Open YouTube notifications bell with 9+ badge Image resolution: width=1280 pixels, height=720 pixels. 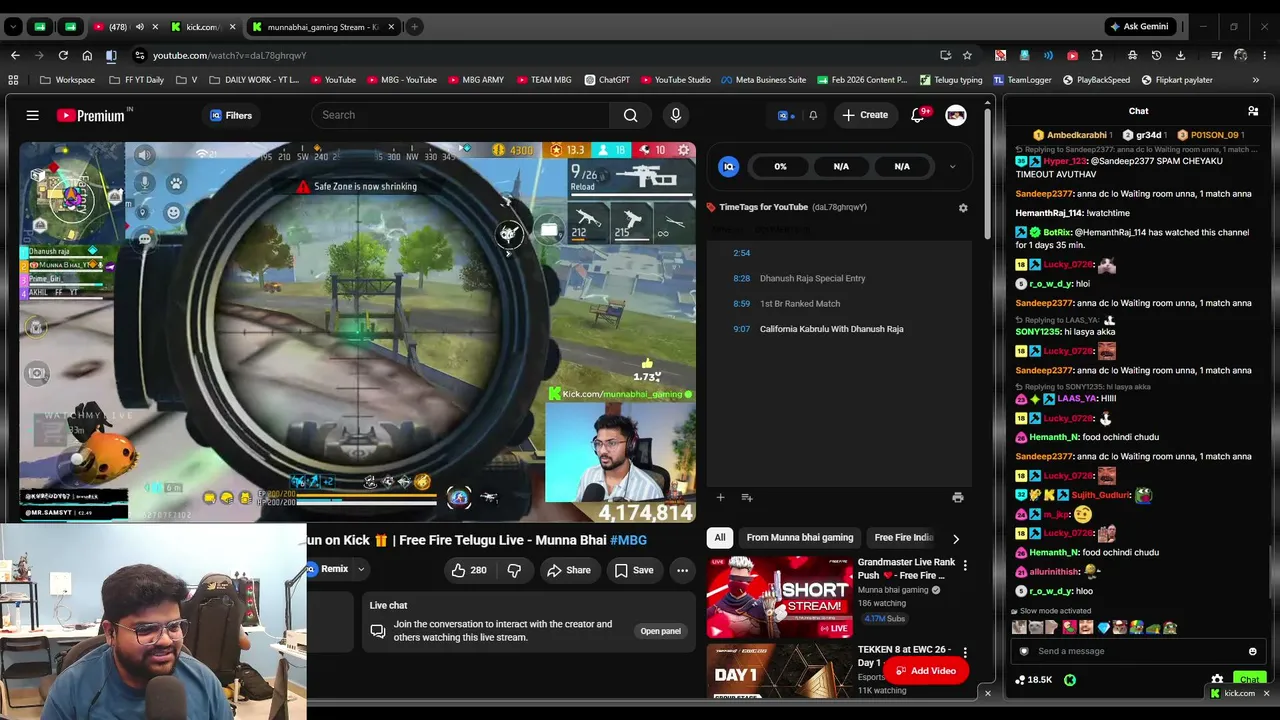(918, 115)
